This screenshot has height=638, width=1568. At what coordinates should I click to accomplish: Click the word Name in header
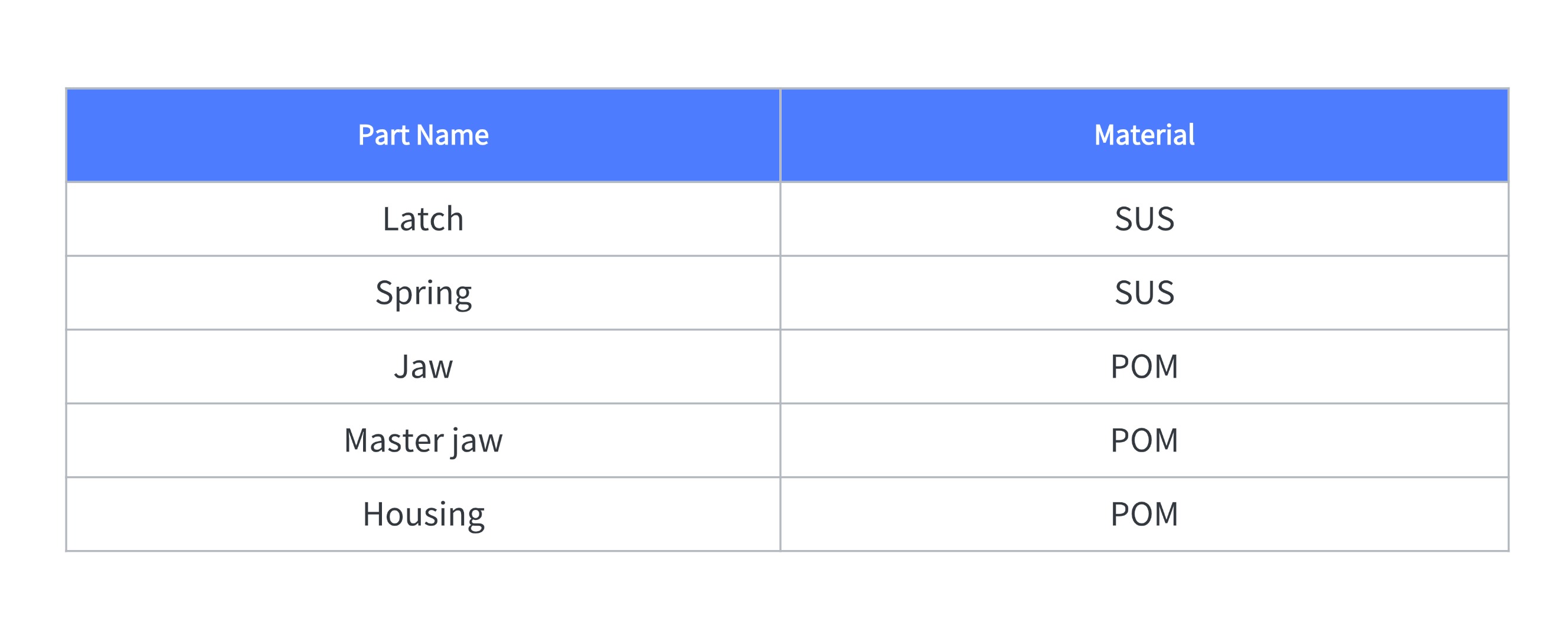452,135
